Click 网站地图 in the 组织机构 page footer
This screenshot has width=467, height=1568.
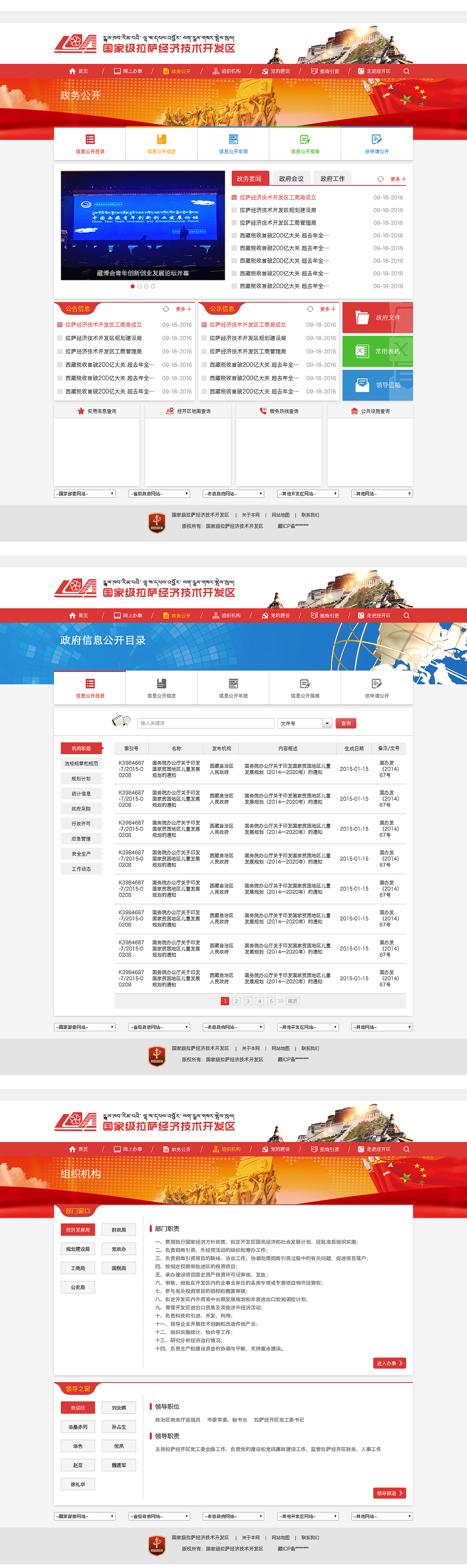coord(280,1538)
